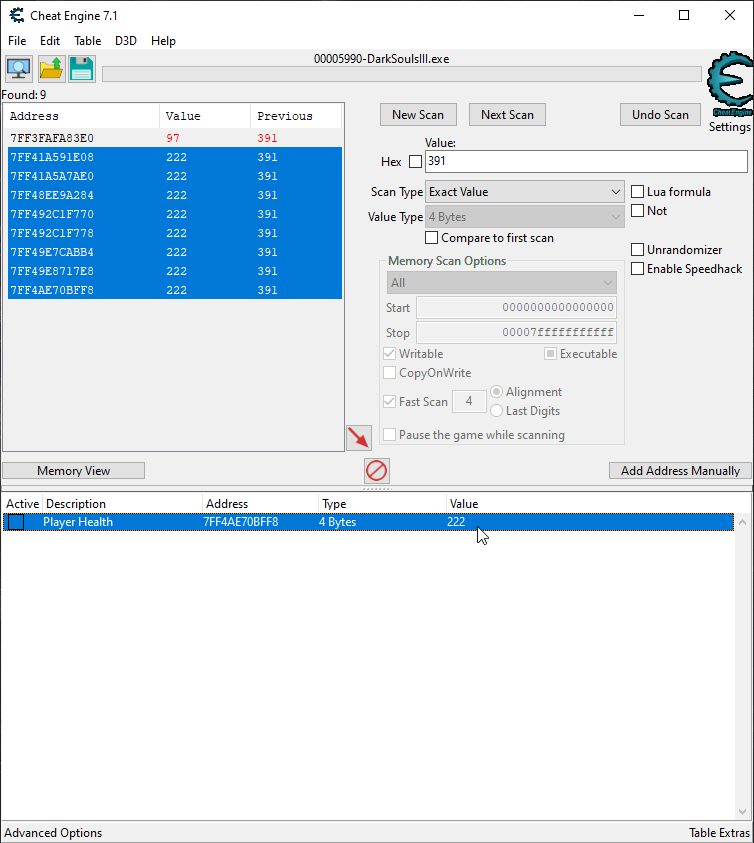The width and height of the screenshot is (754, 843).
Task: Open the Scan Type dropdown
Action: [525, 192]
